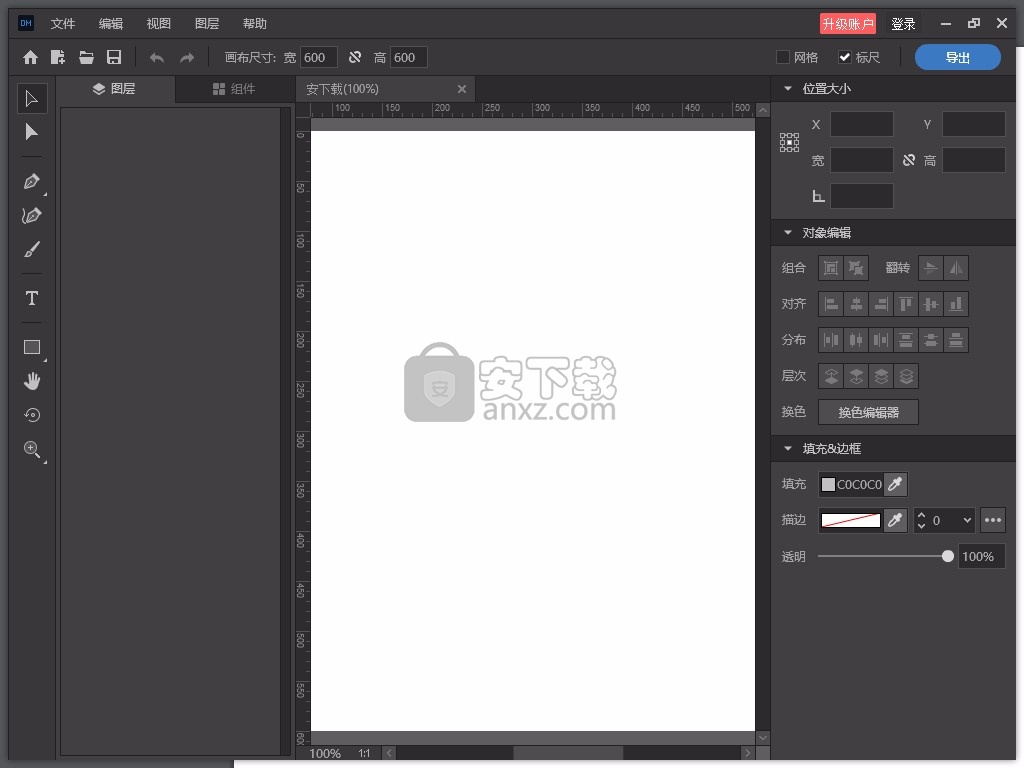Click the 登录 login button
This screenshot has width=1024, height=768.
click(x=903, y=24)
